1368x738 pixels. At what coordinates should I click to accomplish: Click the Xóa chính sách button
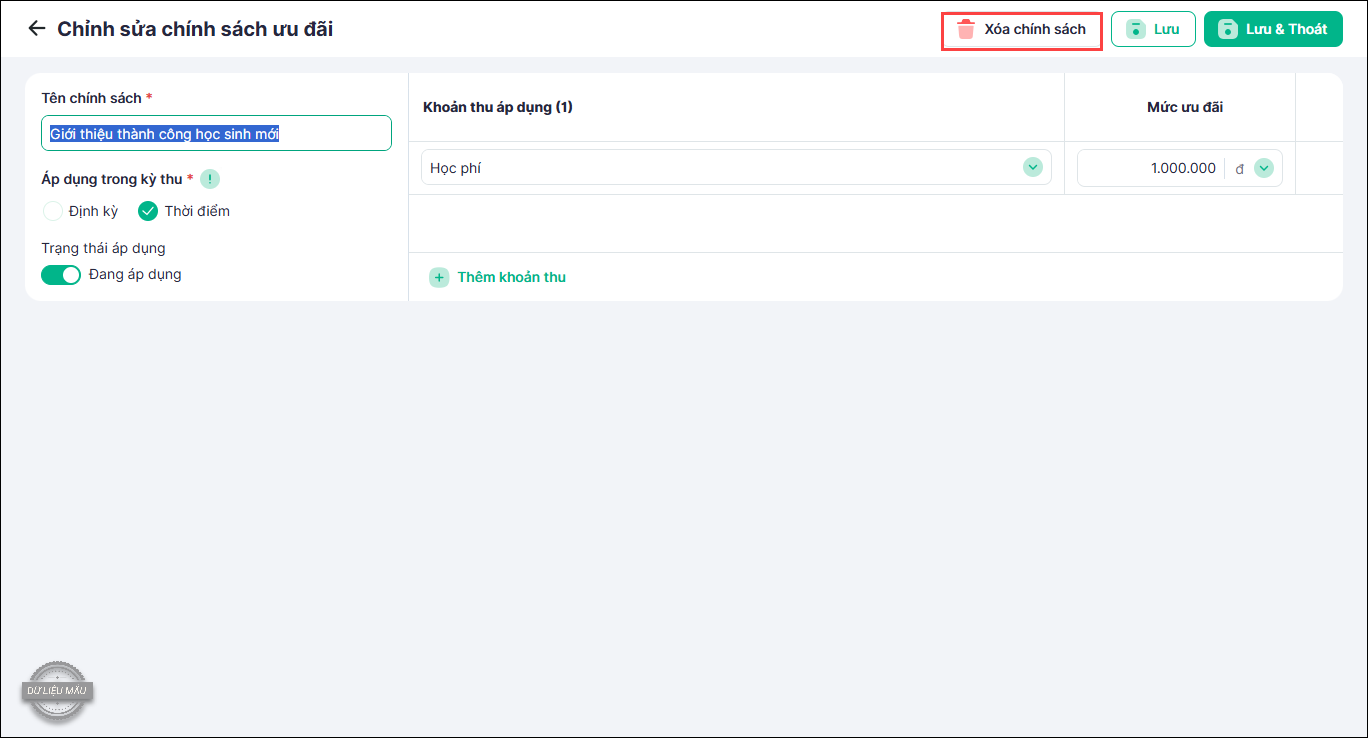point(1022,30)
